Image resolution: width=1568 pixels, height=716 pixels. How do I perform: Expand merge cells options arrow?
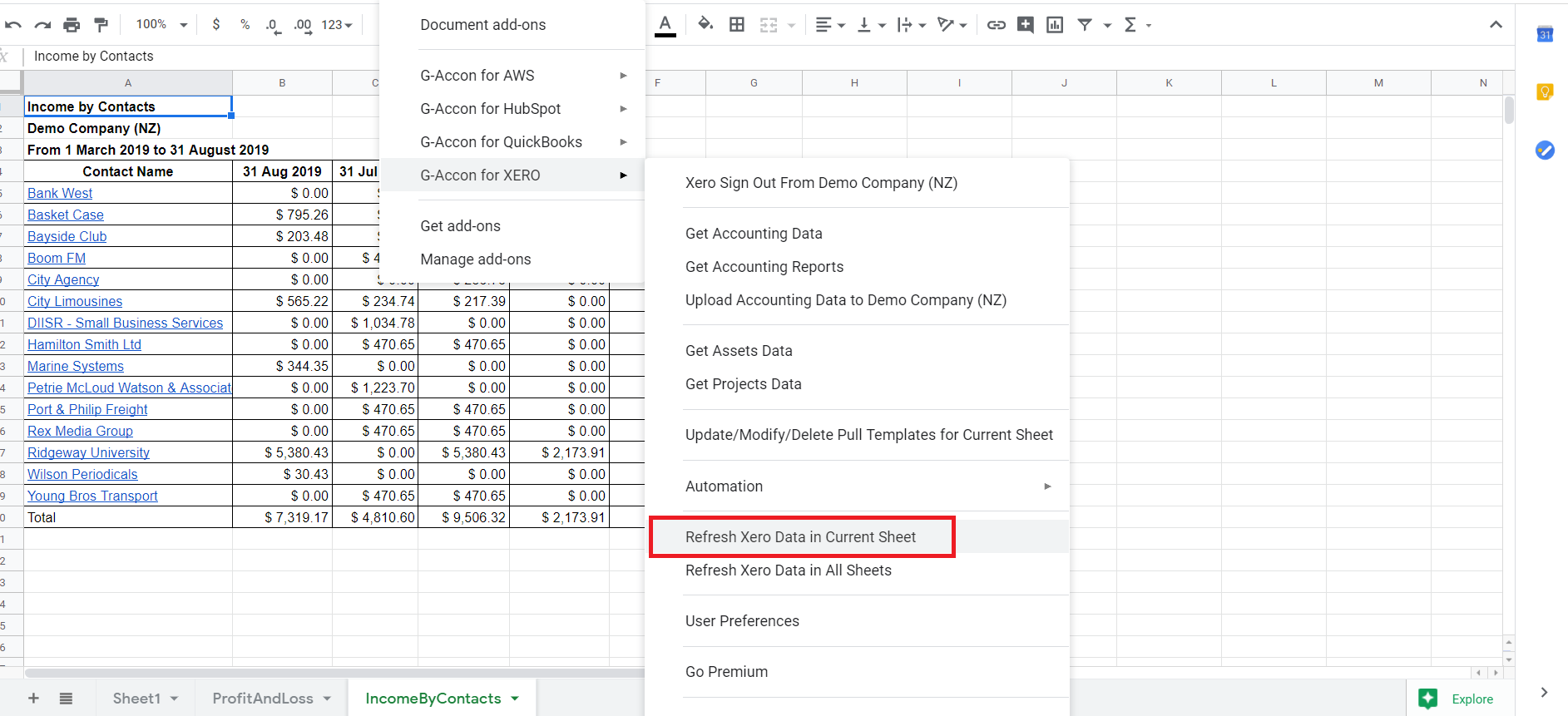point(791,26)
